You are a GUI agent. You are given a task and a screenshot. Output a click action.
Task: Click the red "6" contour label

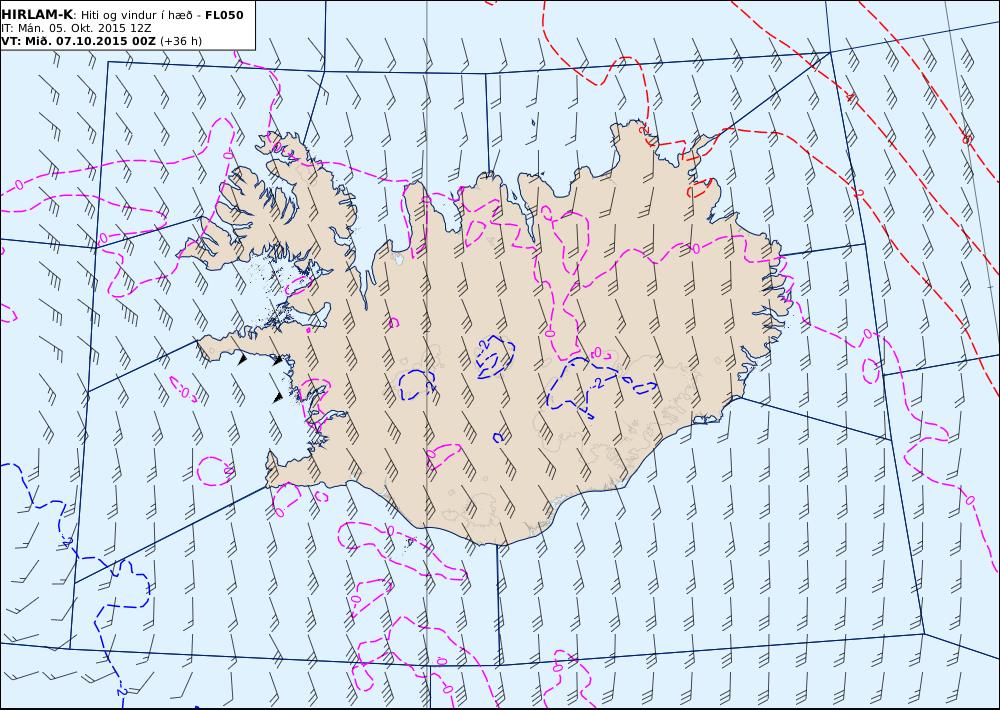[x=966, y=139]
